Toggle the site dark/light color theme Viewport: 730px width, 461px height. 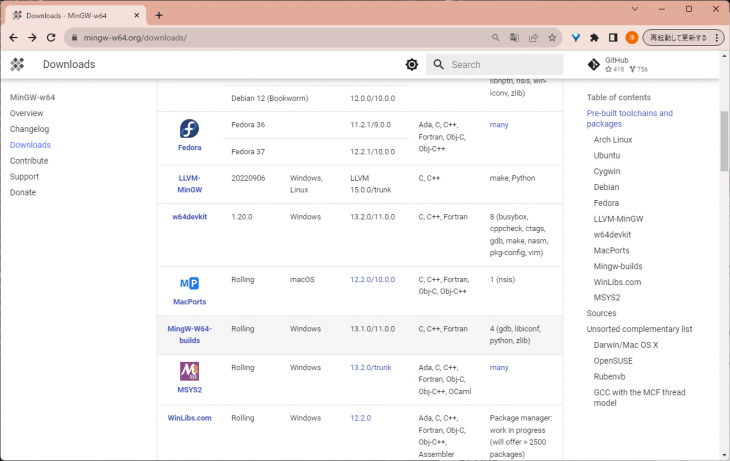pyautogui.click(x=412, y=64)
